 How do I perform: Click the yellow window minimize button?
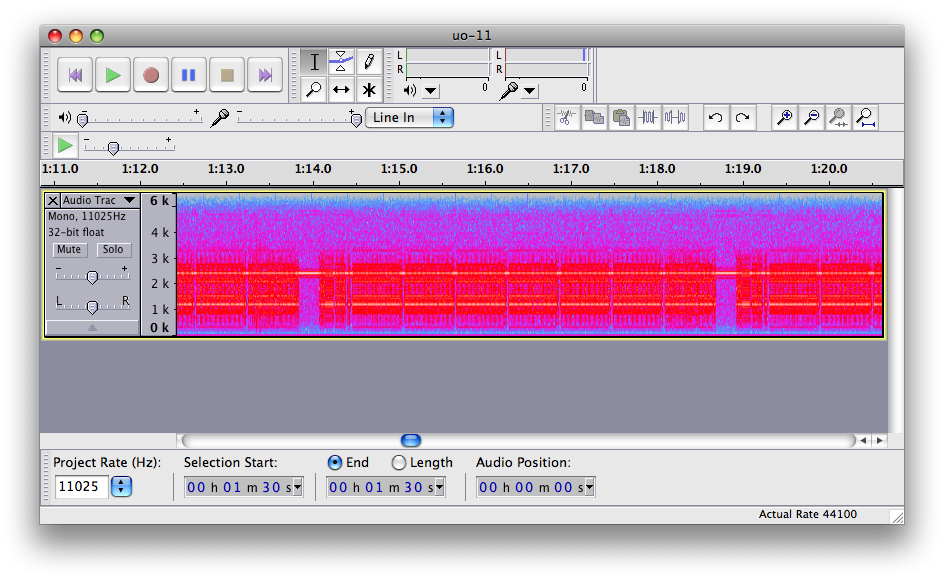pyautogui.click(x=76, y=36)
